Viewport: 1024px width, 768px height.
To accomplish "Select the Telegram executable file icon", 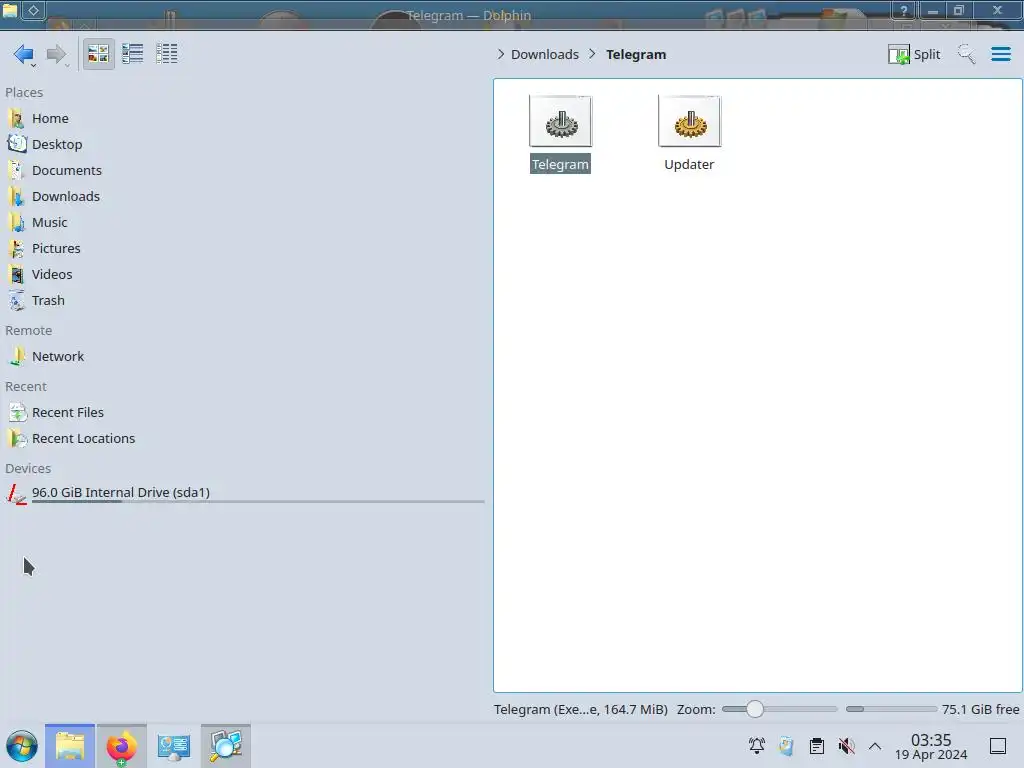I will (560, 121).
